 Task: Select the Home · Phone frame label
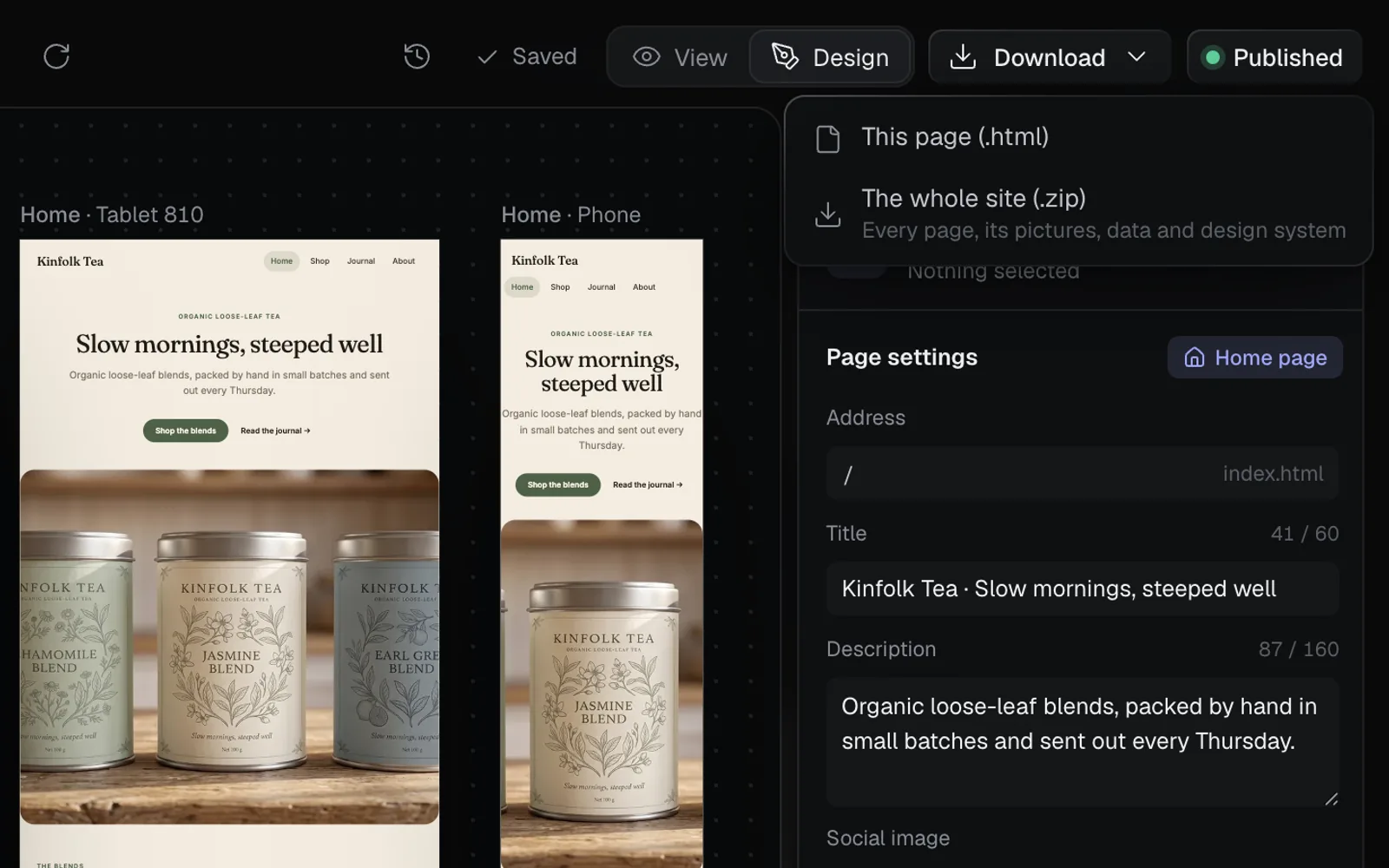tap(571, 214)
